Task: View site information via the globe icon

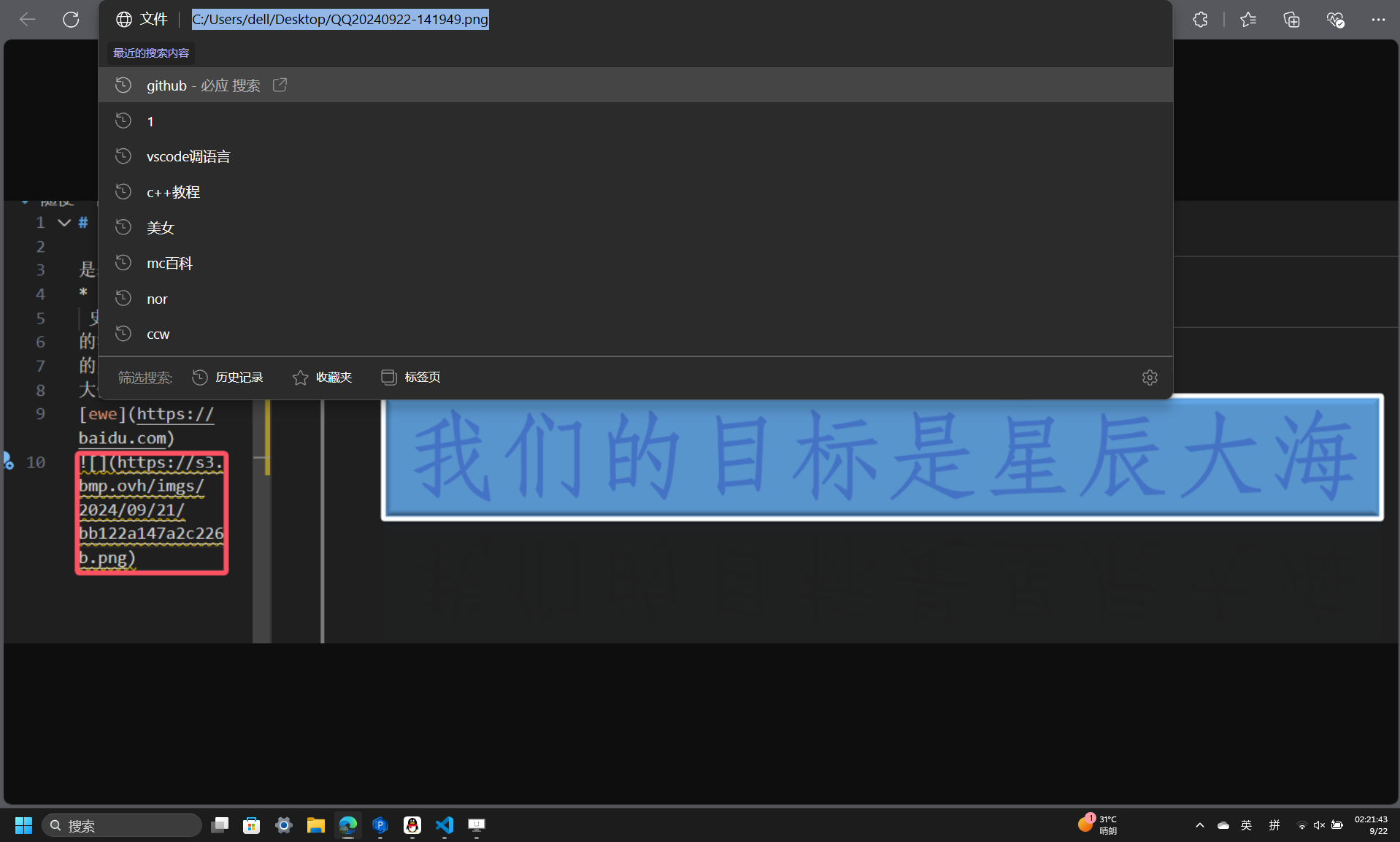Action: 124,20
